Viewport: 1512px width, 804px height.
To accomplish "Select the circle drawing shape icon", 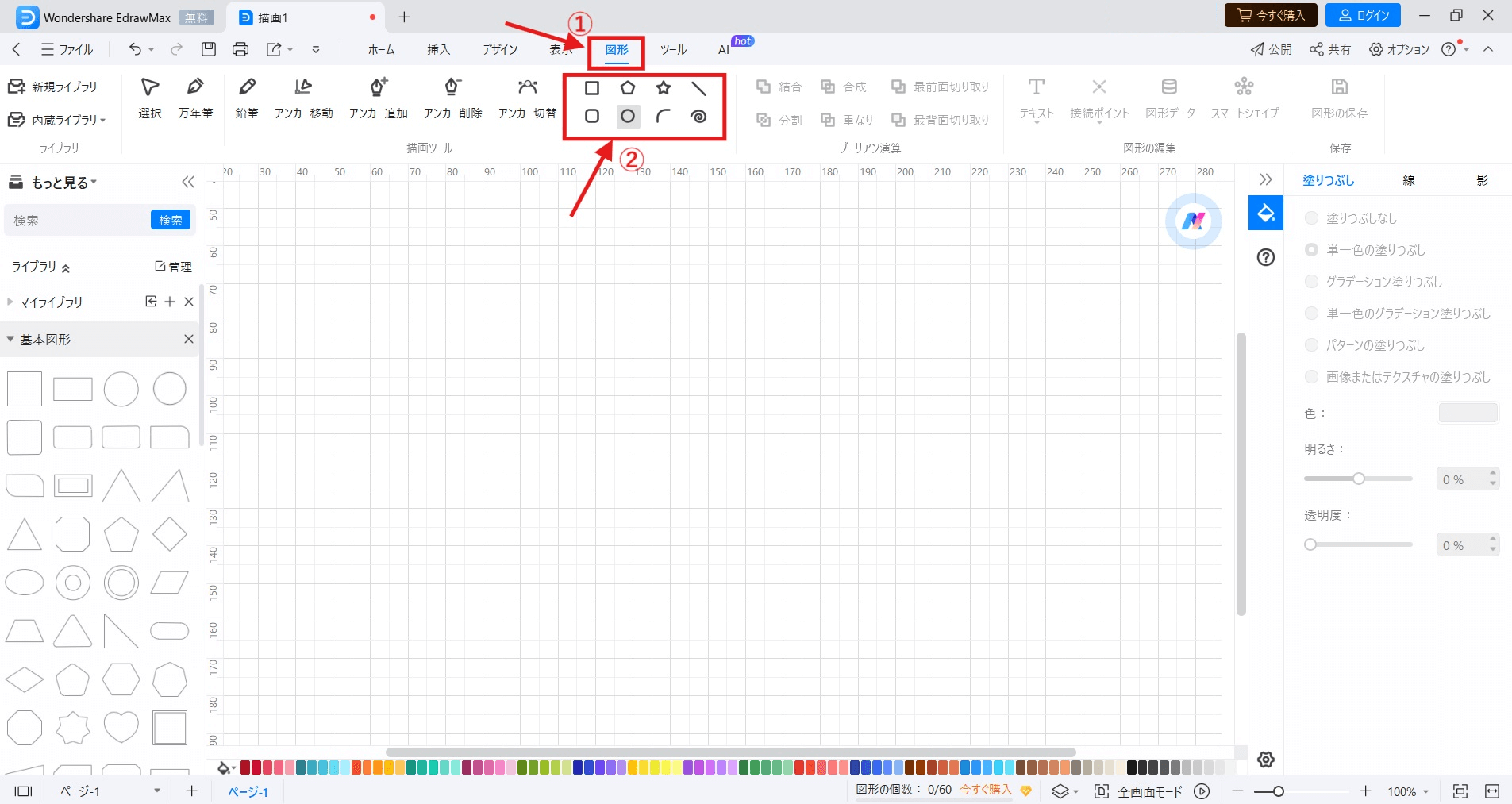I will [628, 116].
